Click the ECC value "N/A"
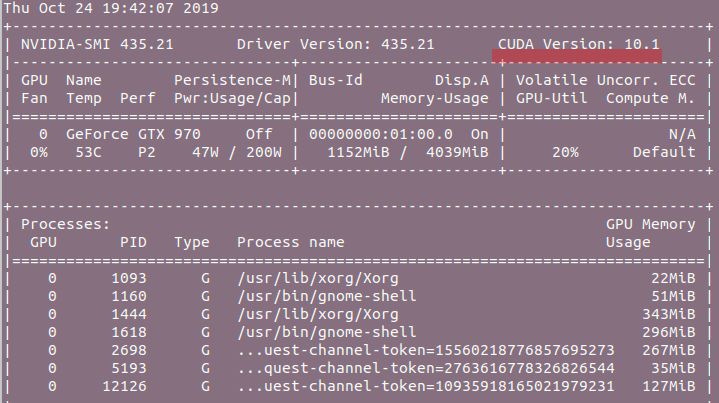The height and width of the screenshot is (403, 719). 682,134
